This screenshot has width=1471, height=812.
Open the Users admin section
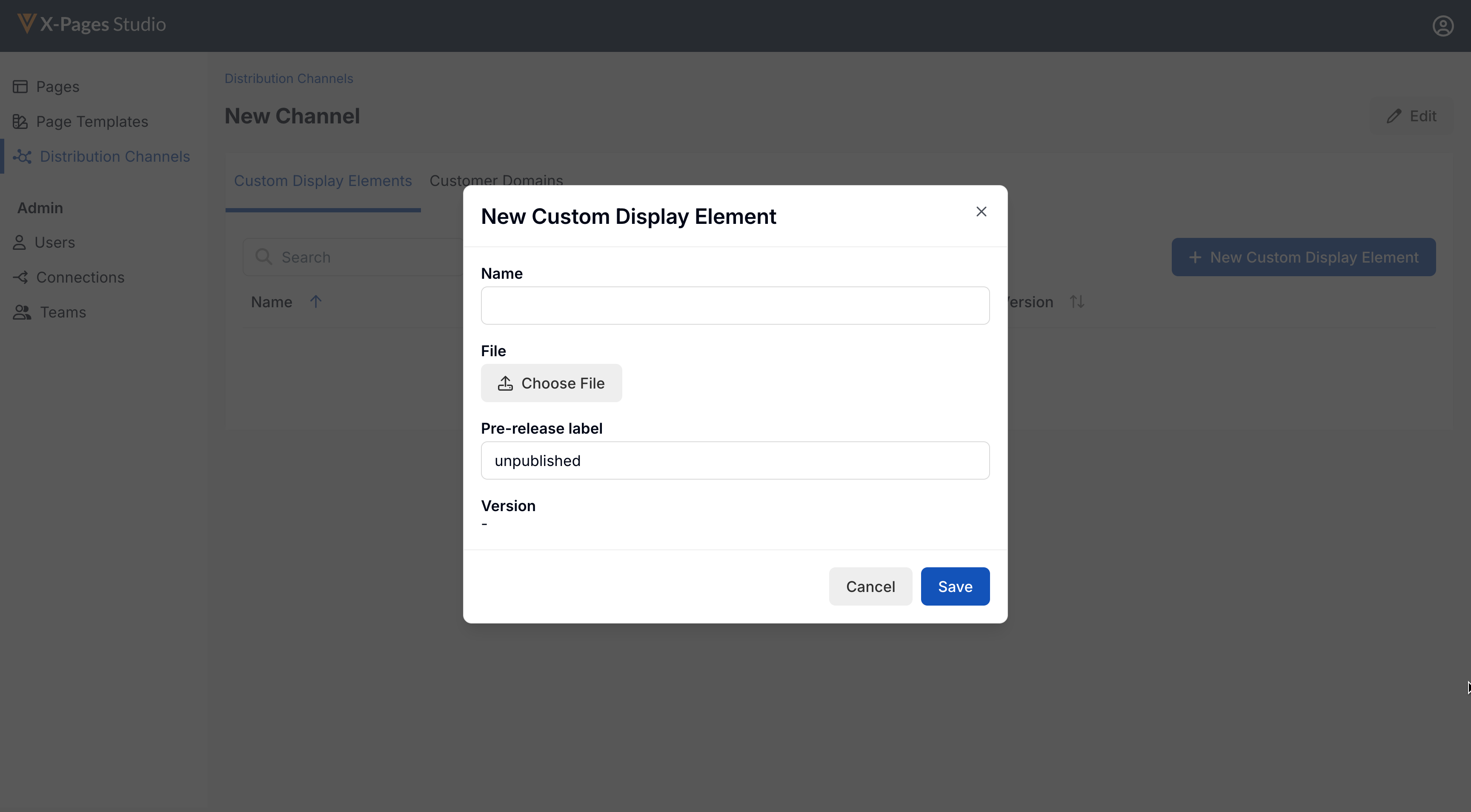click(x=54, y=243)
